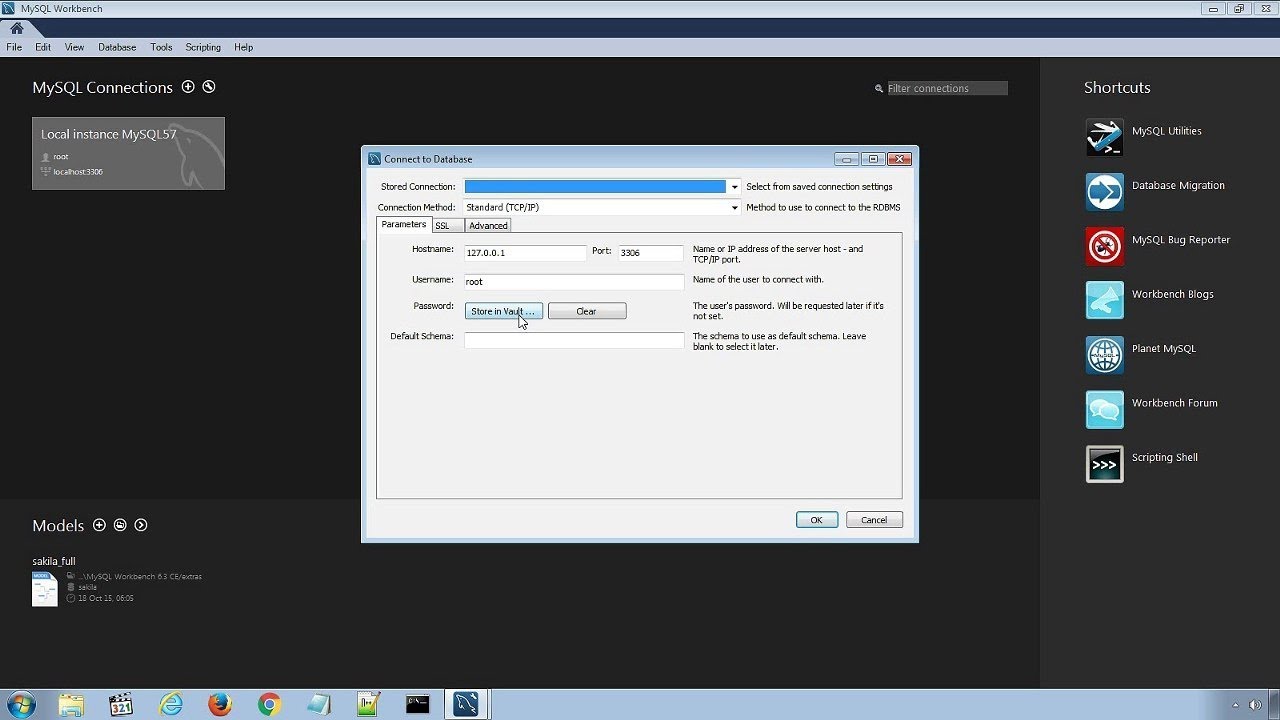
Task: Open Google Chrome from taskbar
Action: click(269, 704)
